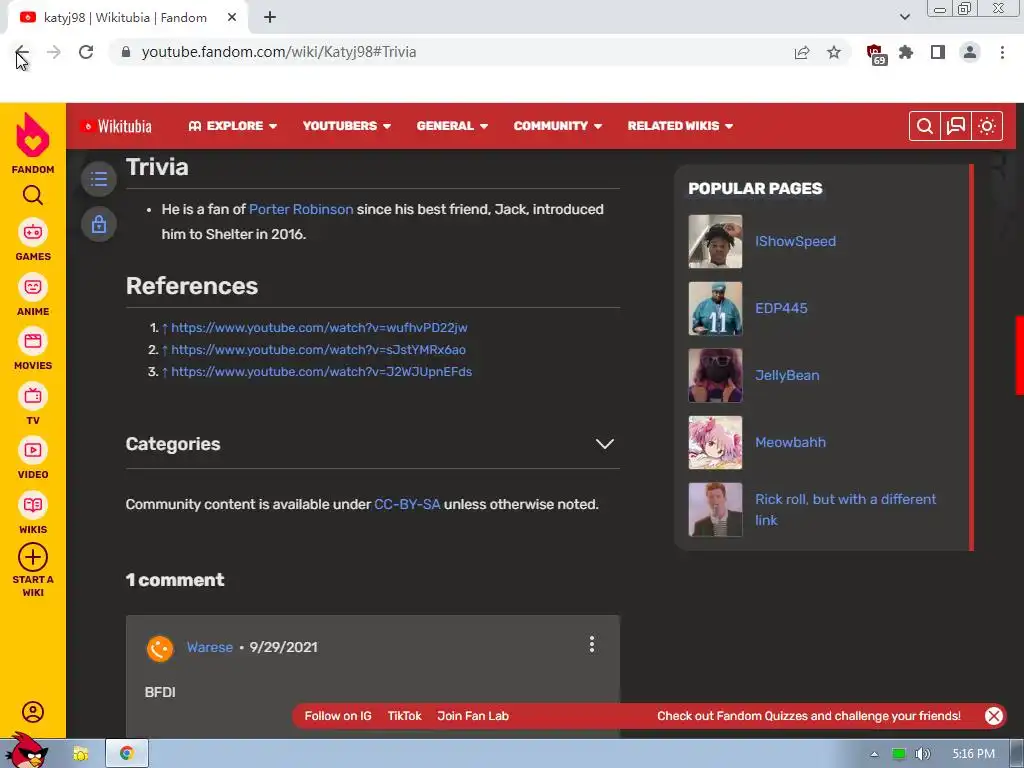Expand the General menu

(x=452, y=126)
